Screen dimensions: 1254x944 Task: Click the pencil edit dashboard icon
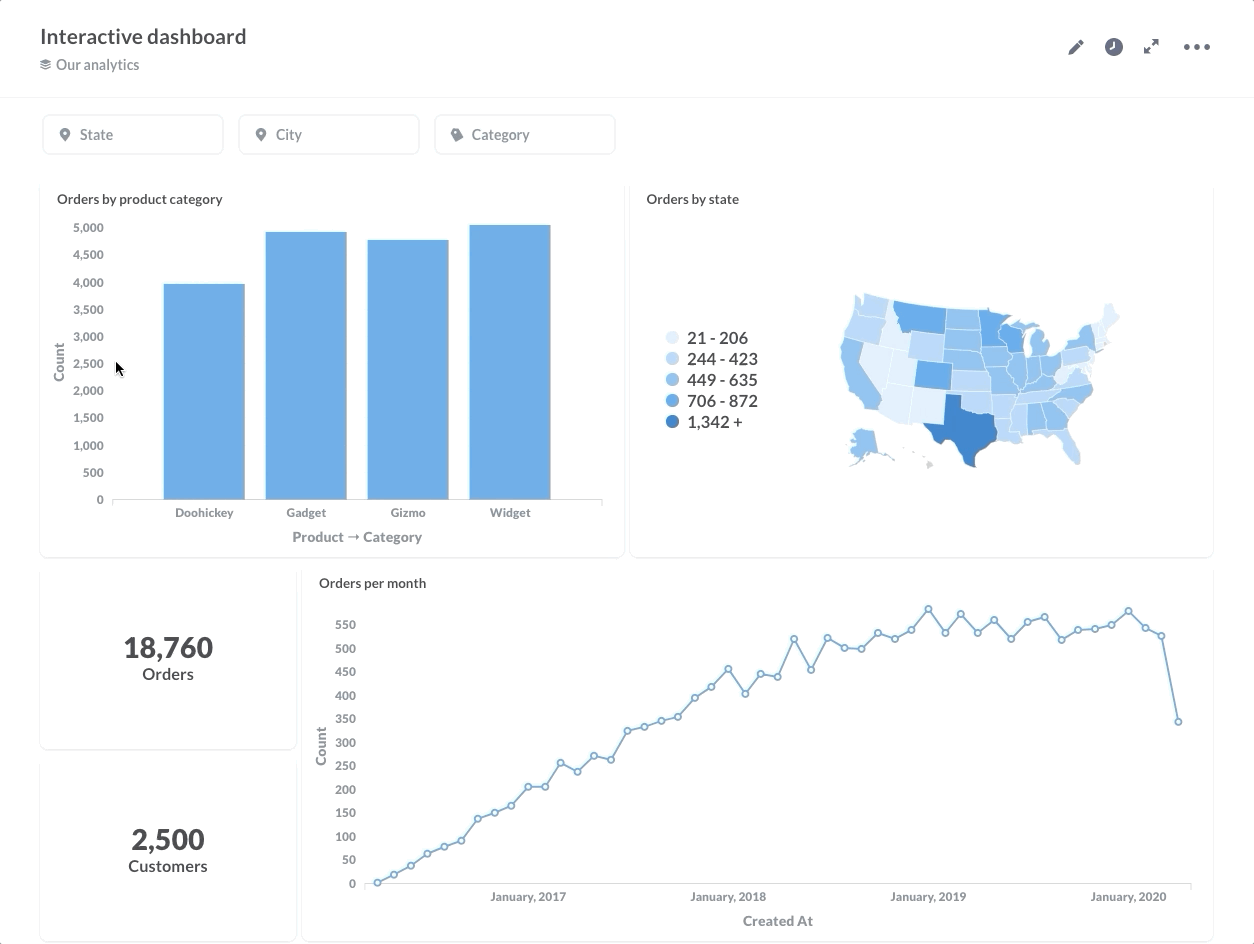(x=1076, y=47)
